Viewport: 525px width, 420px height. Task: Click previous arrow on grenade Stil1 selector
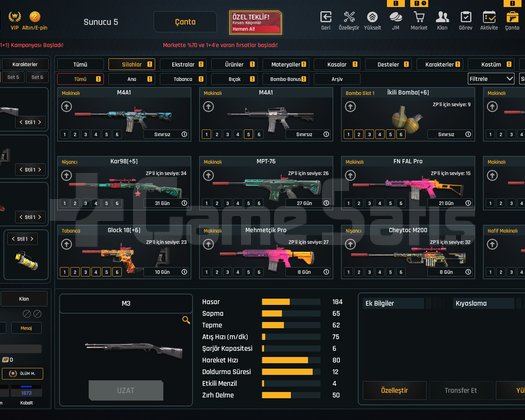click(13, 239)
